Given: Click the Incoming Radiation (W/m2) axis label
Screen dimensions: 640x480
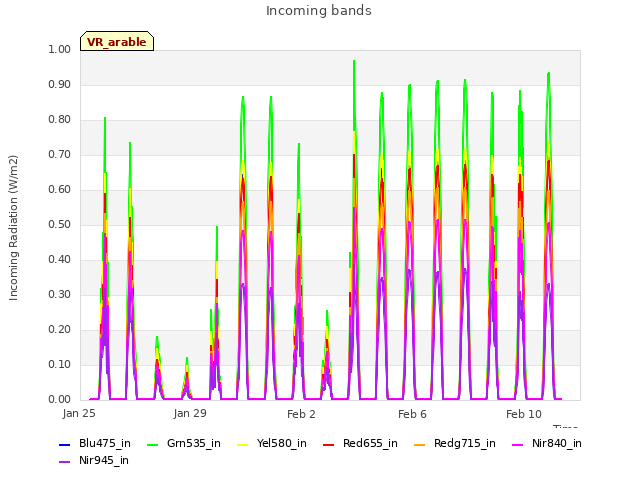Looking at the screenshot, I should pyautogui.click(x=13, y=228).
